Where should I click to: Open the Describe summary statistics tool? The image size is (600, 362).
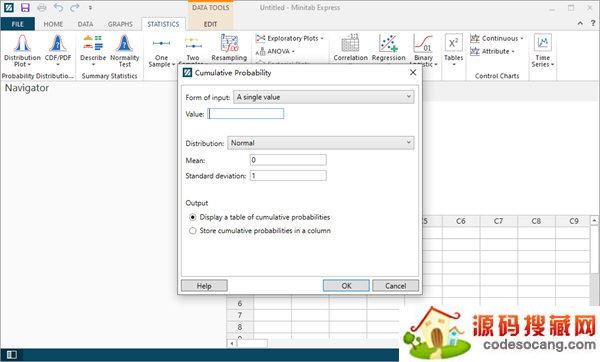(93, 50)
